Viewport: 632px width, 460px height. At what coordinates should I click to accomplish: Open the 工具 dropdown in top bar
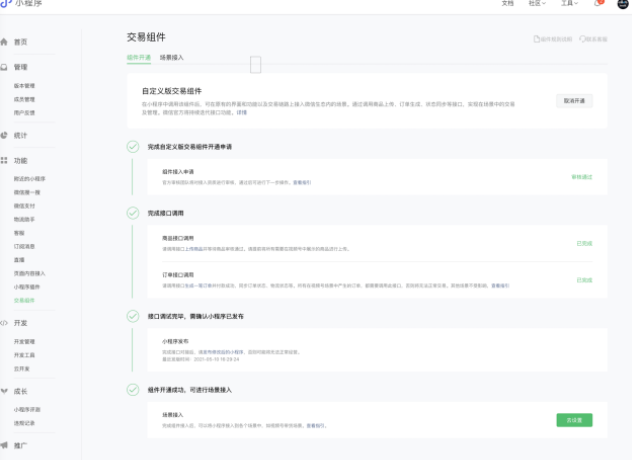coord(570,3)
